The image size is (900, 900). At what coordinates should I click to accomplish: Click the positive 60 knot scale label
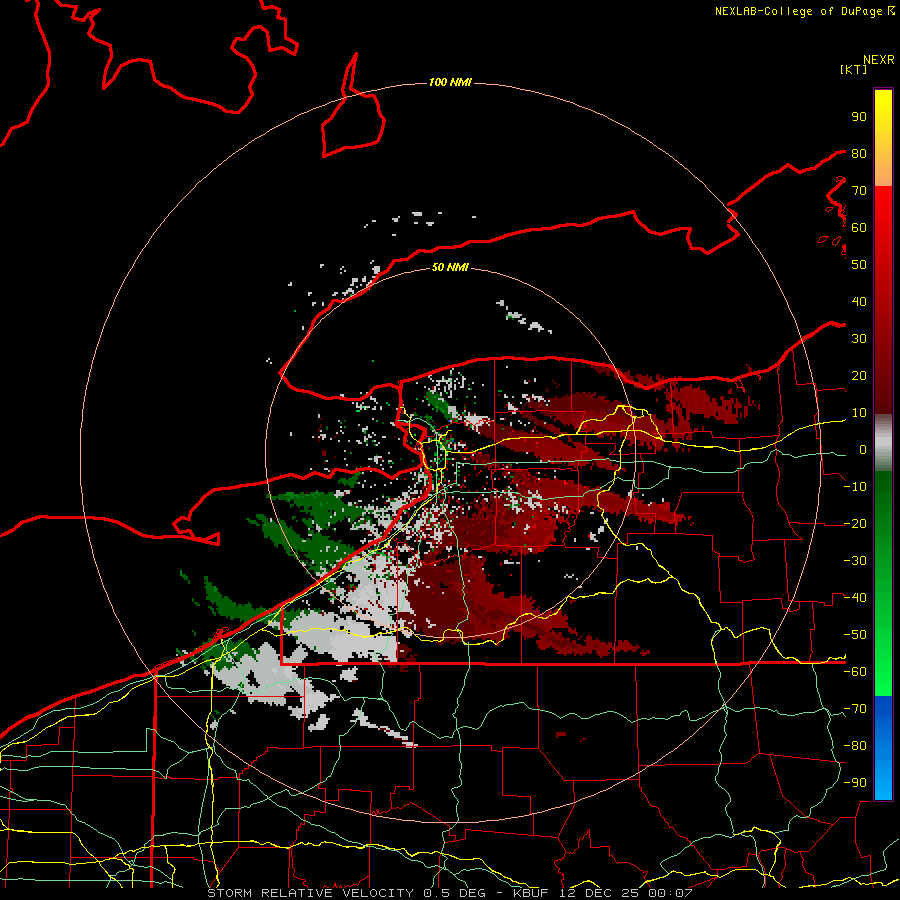click(859, 227)
